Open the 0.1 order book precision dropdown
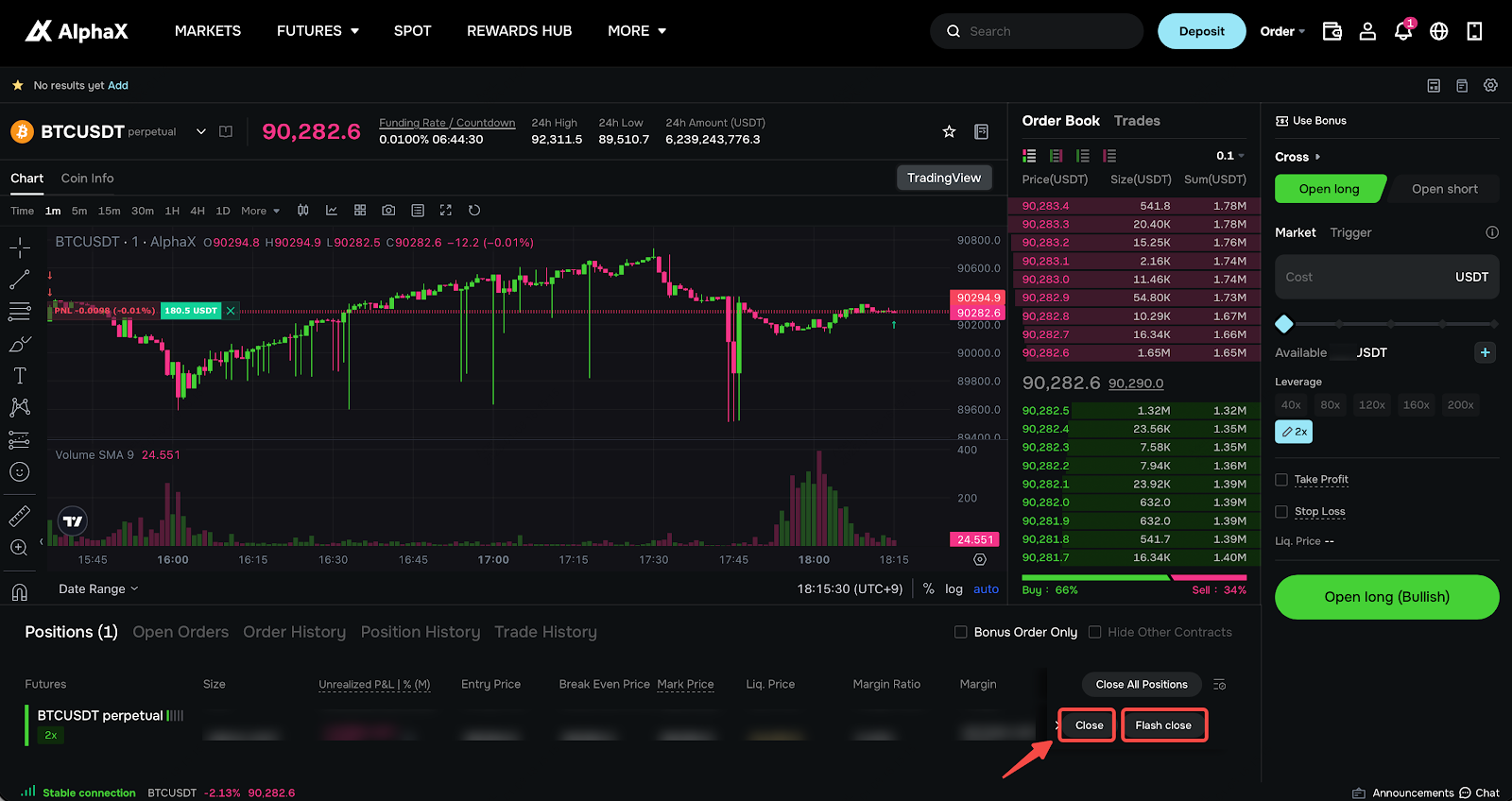The image size is (1512, 801). click(x=1230, y=156)
